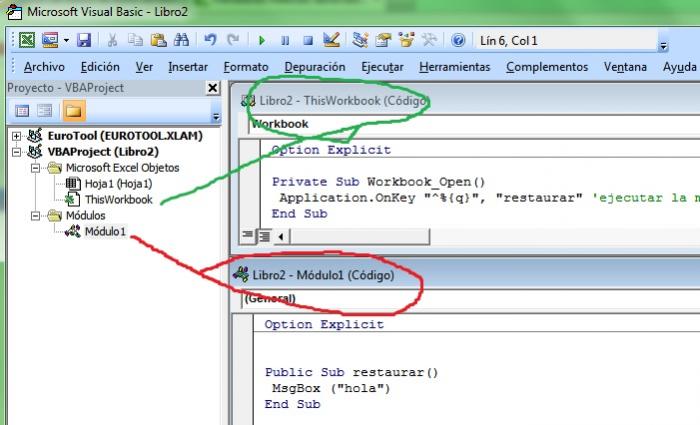Click Procedure View button in ThisWorkbook window
This screenshot has width=700, height=425.
point(247,235)
